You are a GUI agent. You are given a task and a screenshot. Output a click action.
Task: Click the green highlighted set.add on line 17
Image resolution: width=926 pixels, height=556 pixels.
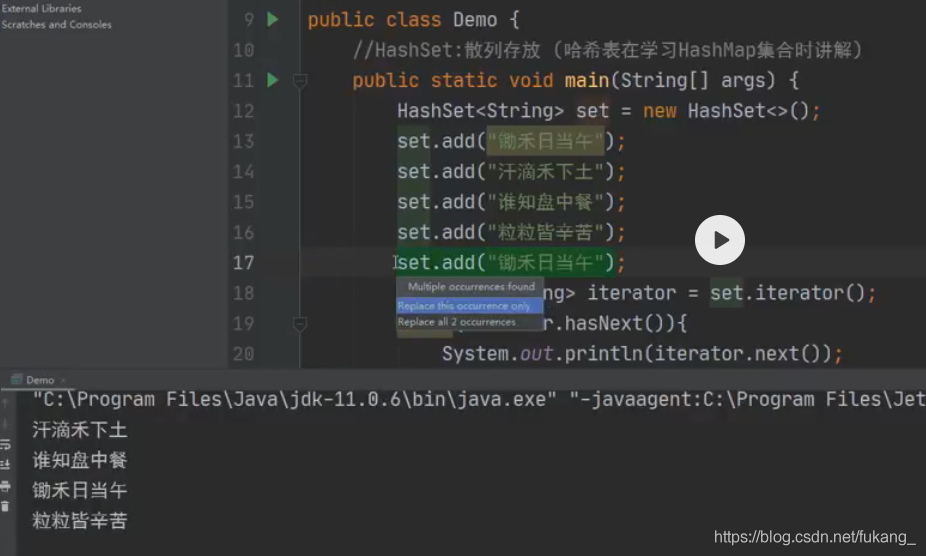pos(507,262)
